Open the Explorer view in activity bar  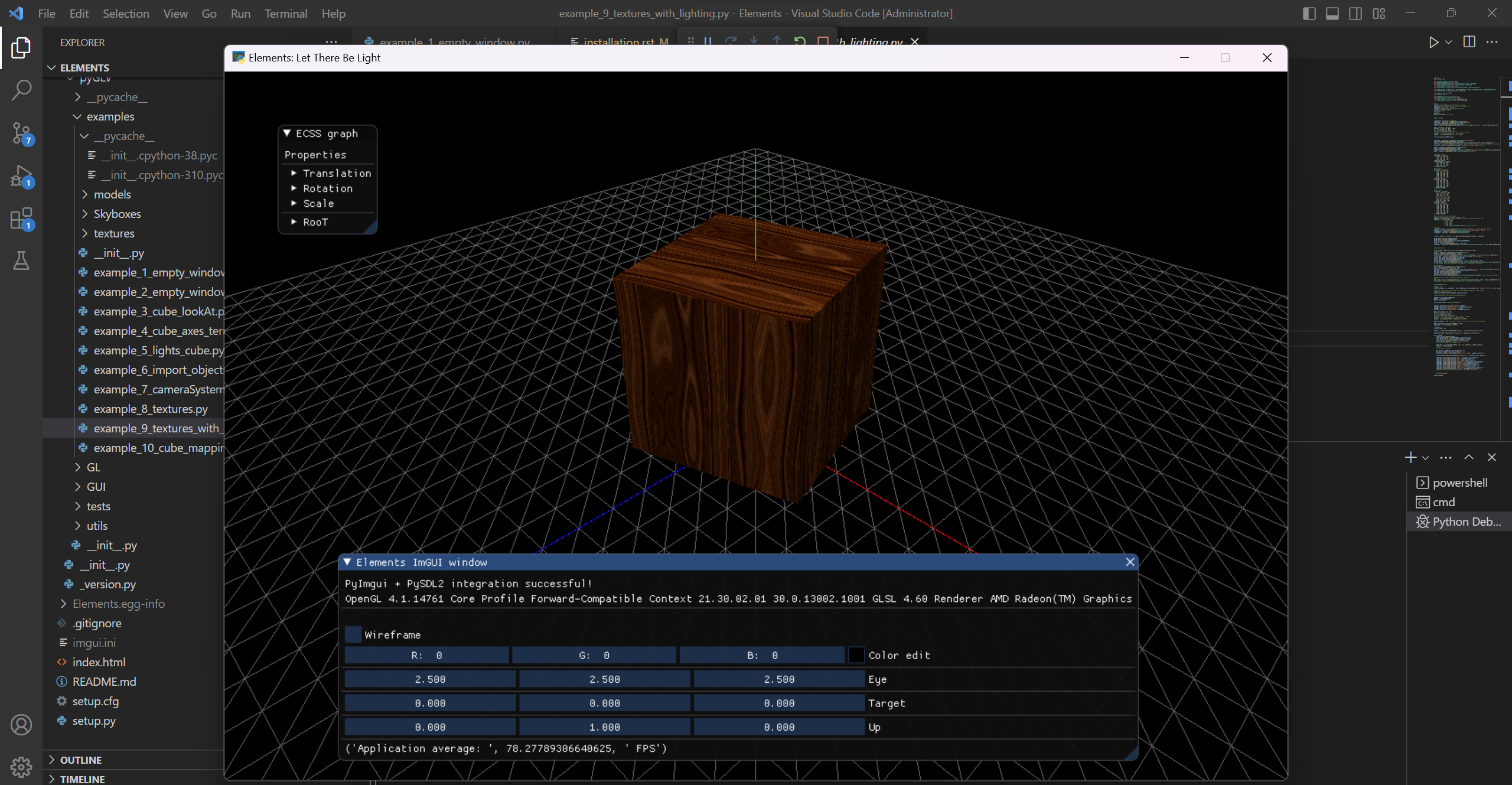click(21, 48)
